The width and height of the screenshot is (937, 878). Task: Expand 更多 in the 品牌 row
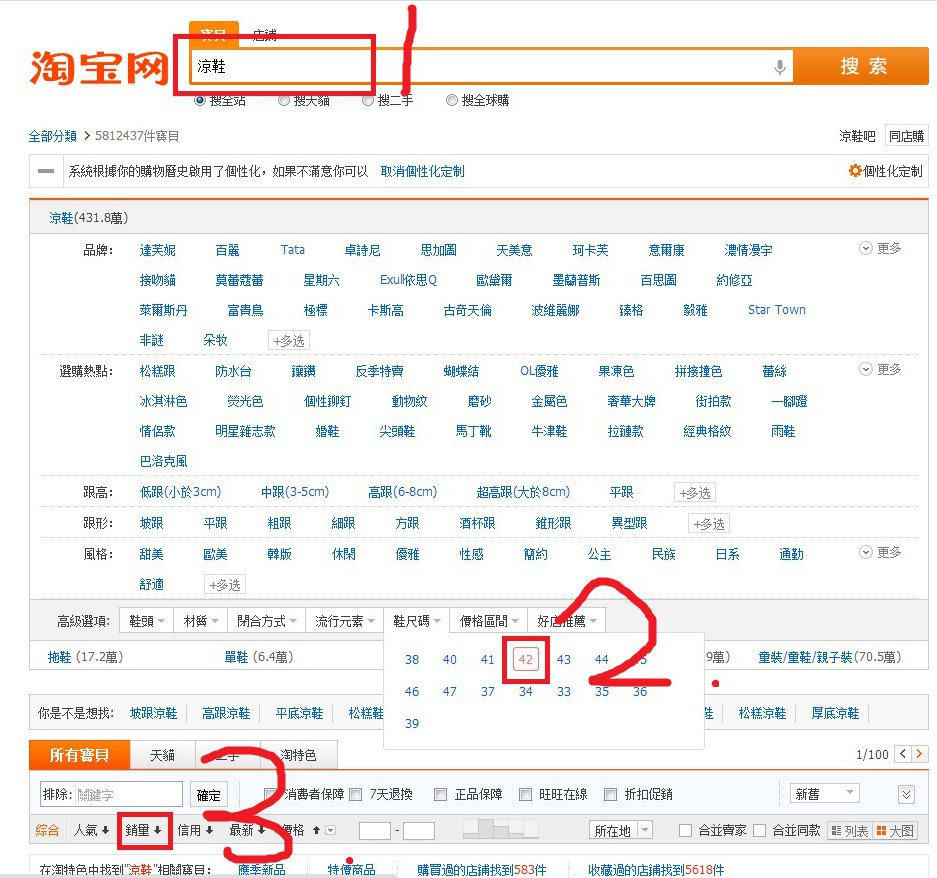[x=880, y=248]
